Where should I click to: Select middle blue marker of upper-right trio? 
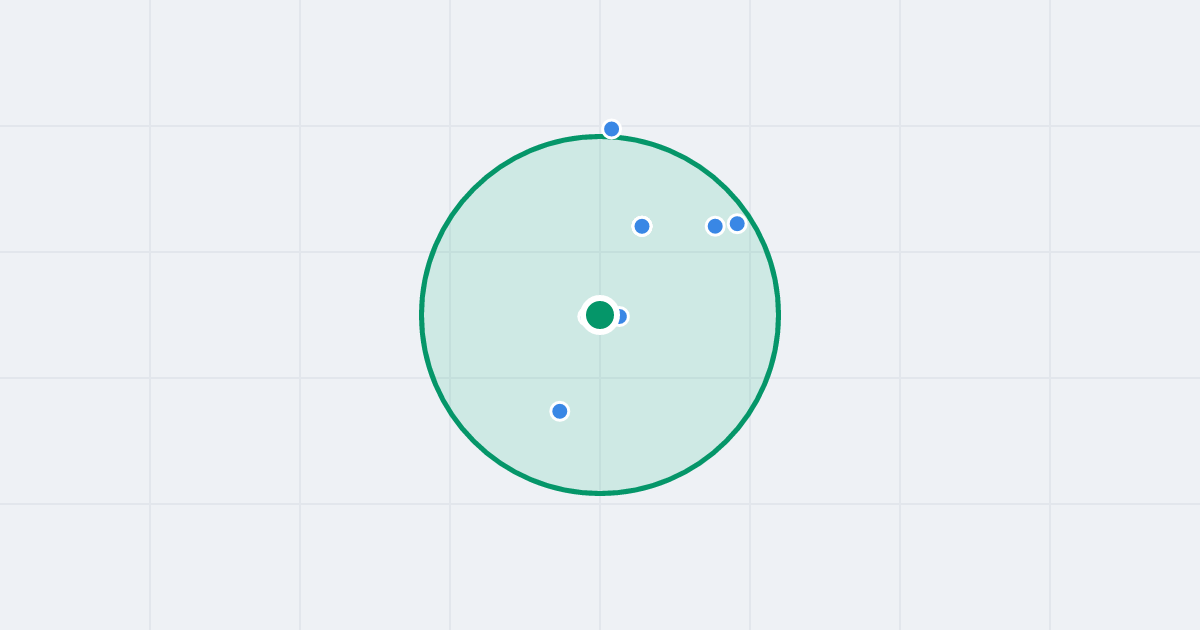[715, 226]
